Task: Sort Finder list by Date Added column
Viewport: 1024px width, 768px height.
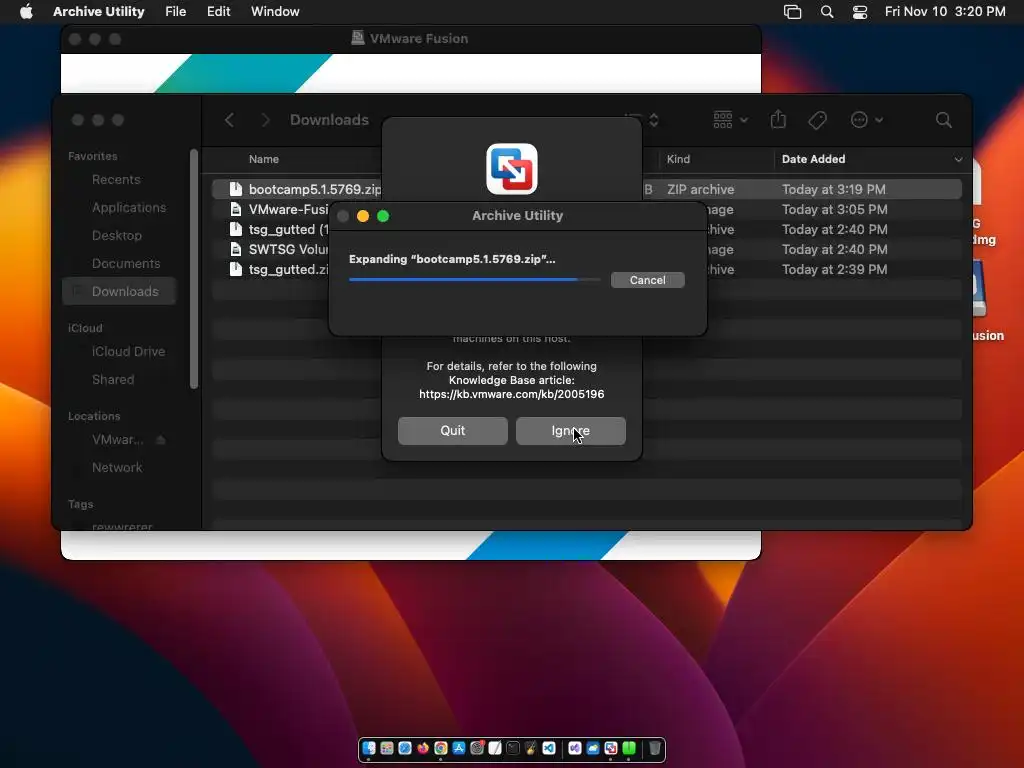Action: (813, 159)
